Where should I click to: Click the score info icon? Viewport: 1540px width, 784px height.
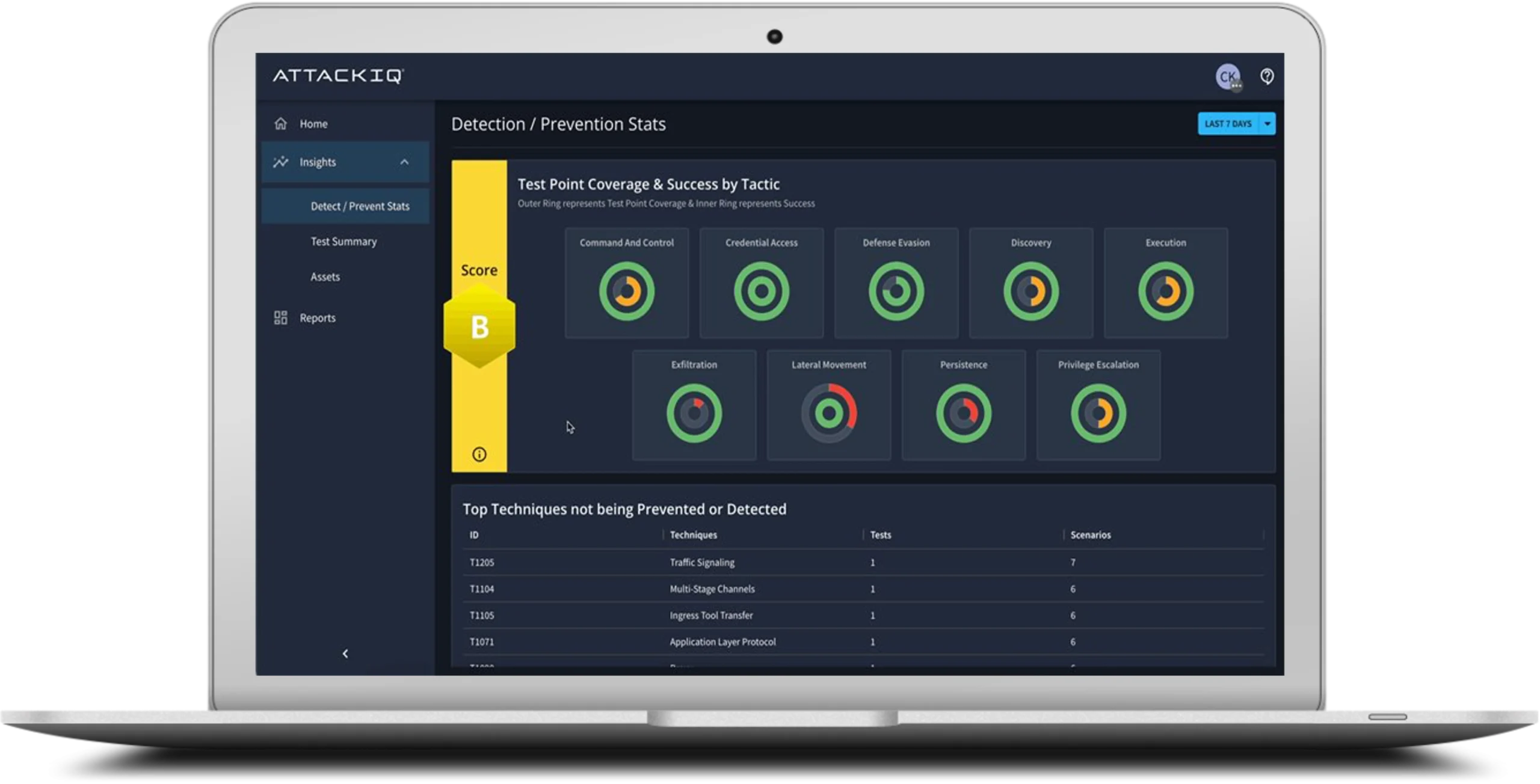click(479, 455)
